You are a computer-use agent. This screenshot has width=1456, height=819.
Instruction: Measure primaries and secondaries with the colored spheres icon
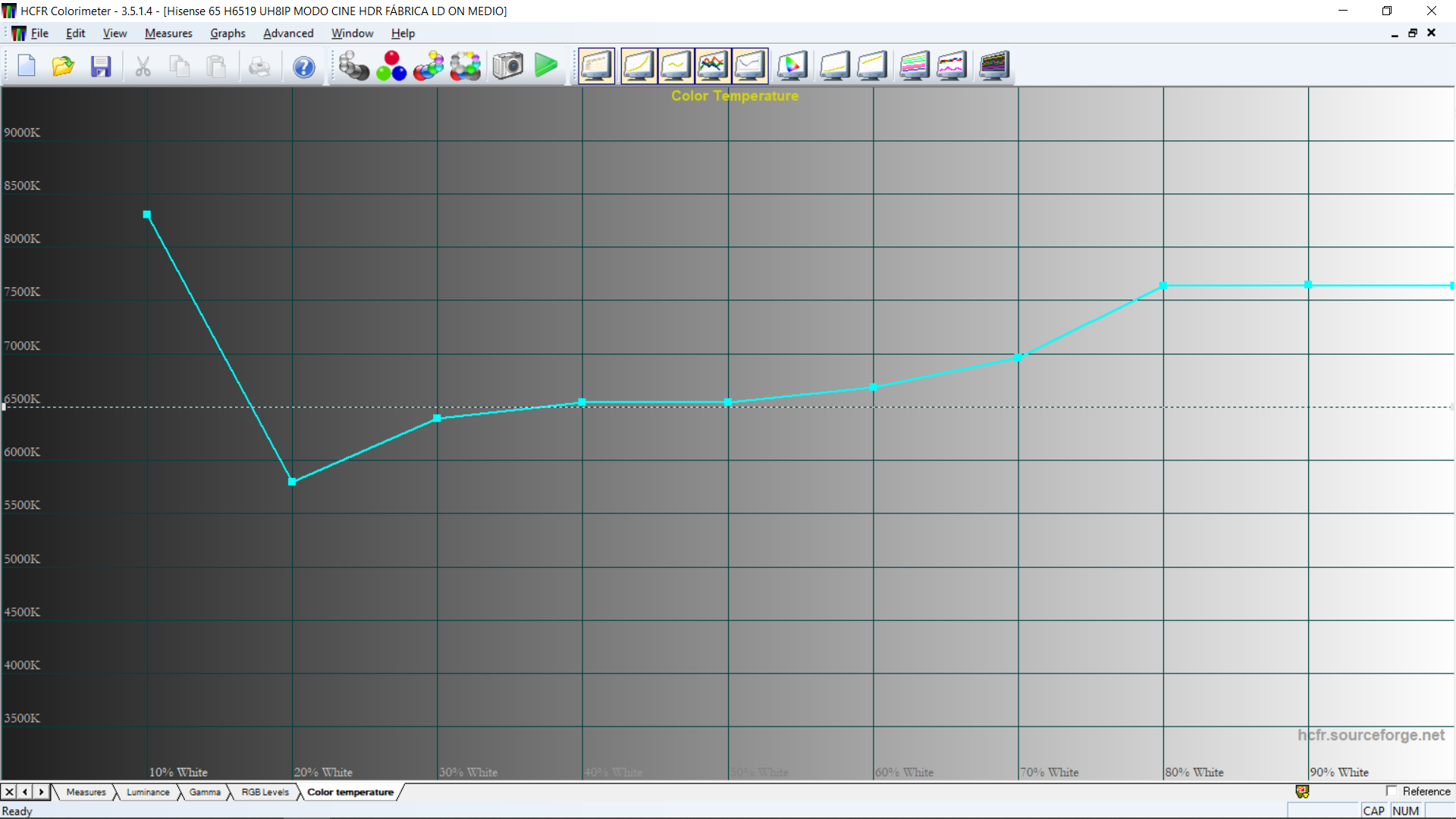point(428,66)
